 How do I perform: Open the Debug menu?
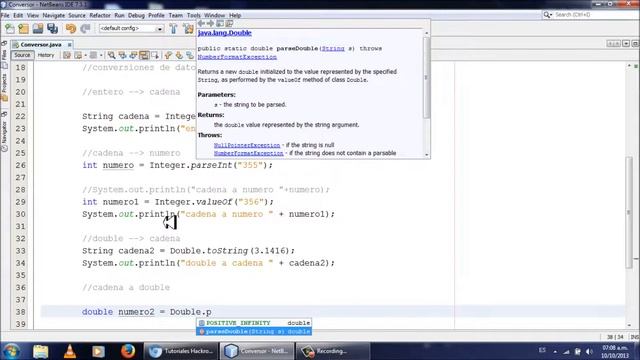pyautogui.click(x=136, y=15)
